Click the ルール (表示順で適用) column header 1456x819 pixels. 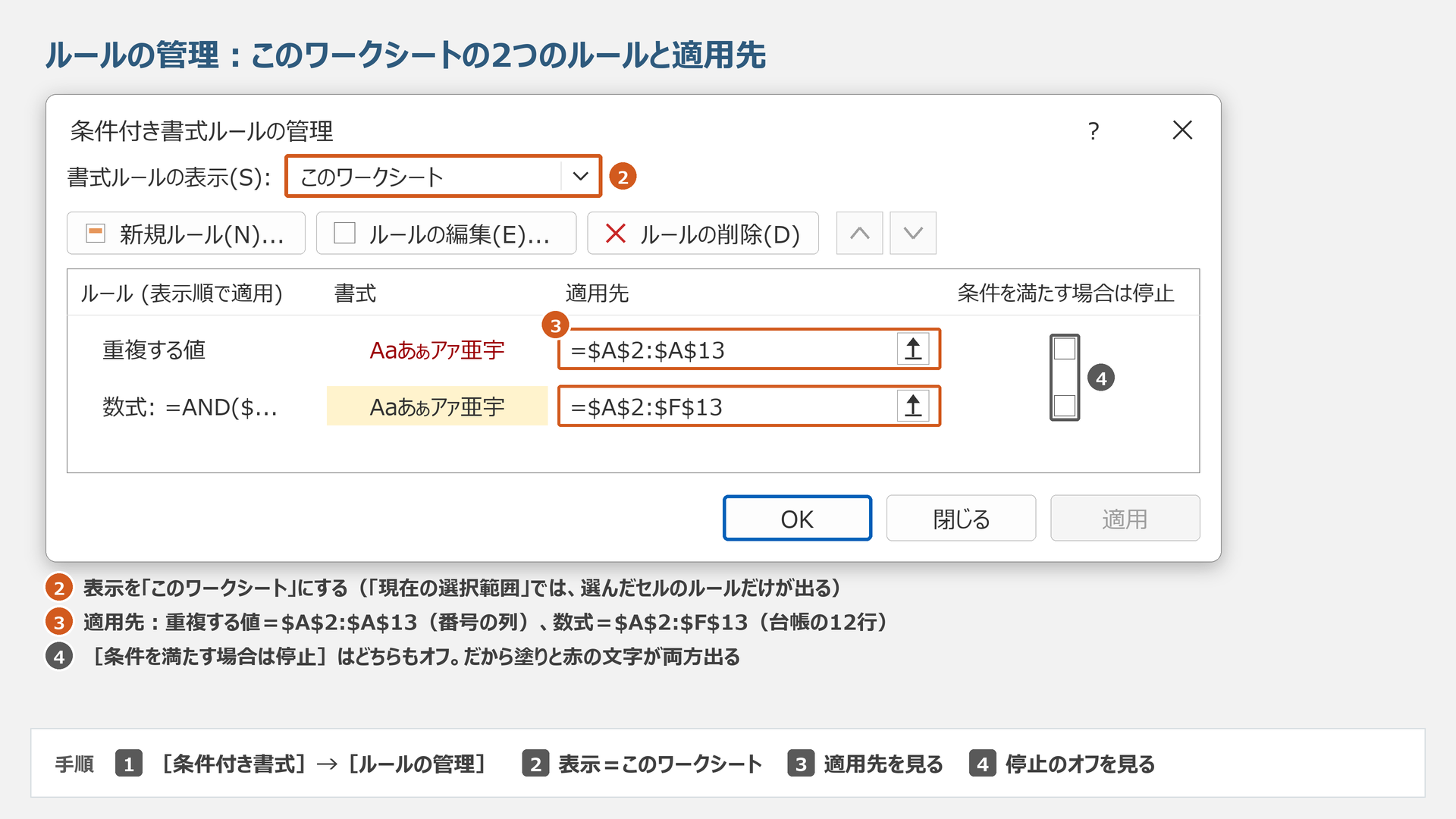[181, 293]
